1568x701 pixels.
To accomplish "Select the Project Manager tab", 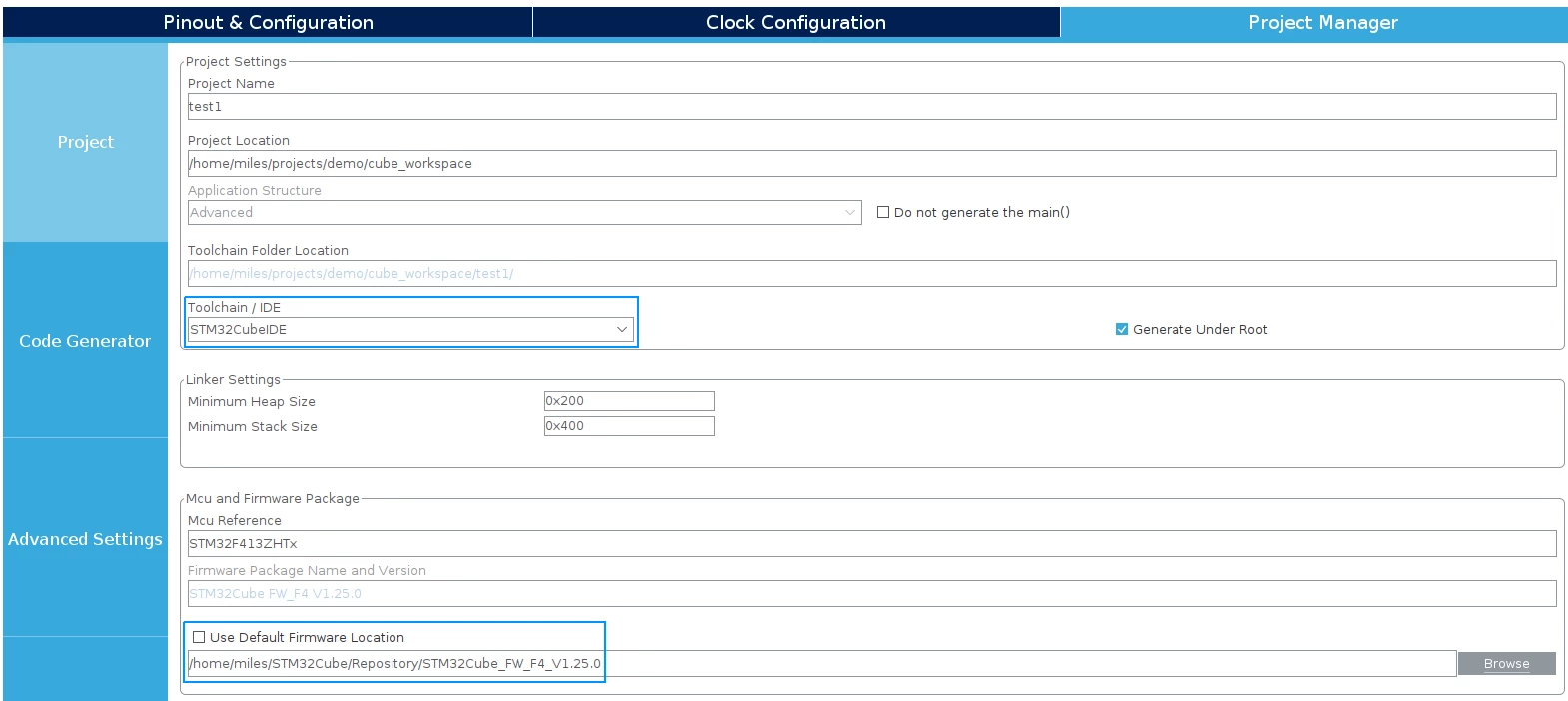I will pos(1314,22).
